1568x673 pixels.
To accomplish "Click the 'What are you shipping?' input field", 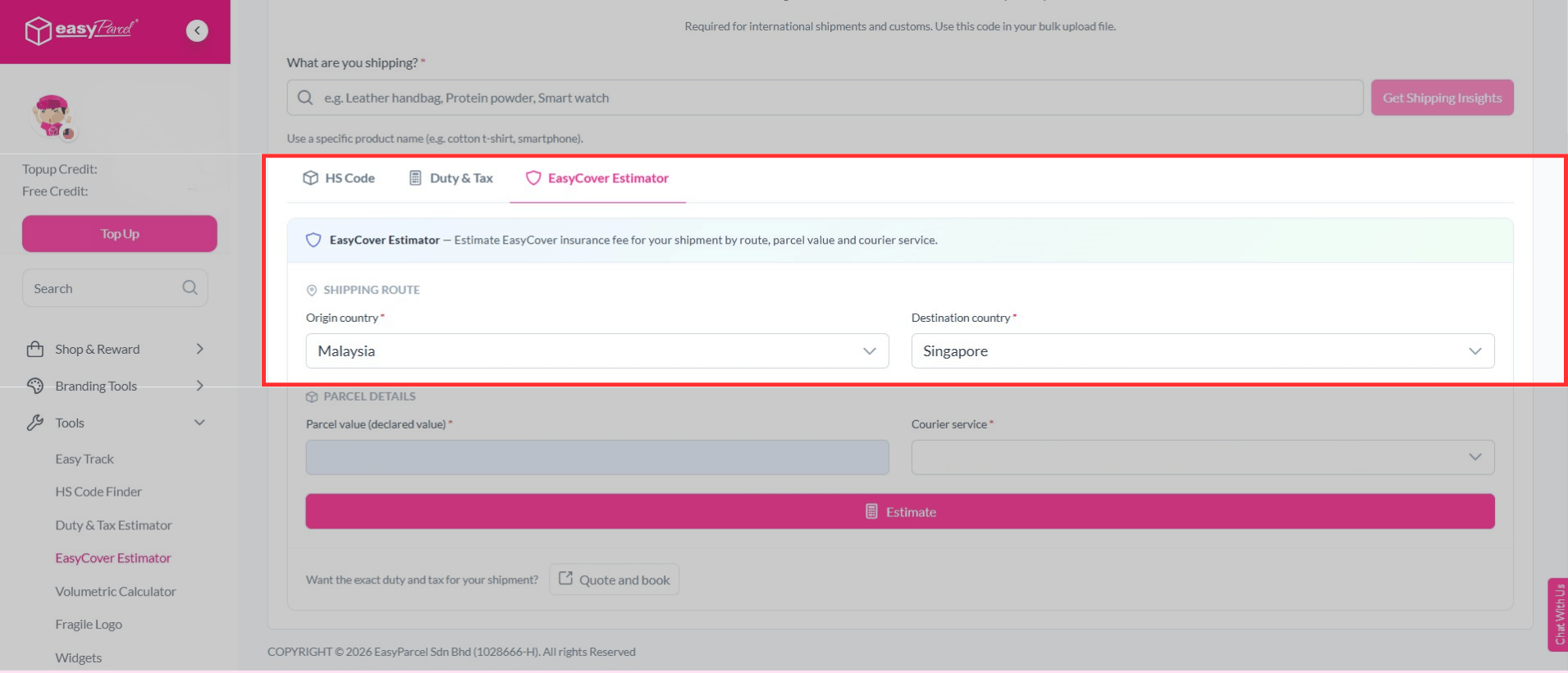I will [825, 98].
